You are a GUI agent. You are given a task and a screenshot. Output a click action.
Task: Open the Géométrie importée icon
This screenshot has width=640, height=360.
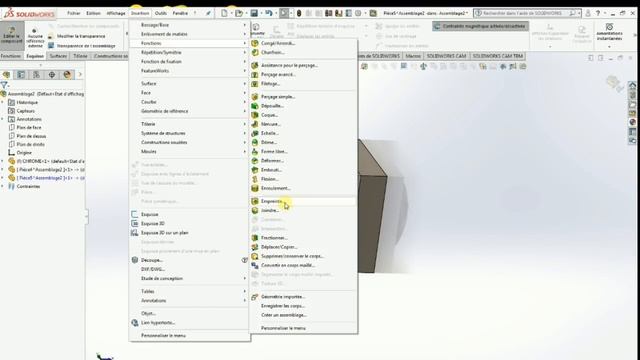tap(255, 297)
